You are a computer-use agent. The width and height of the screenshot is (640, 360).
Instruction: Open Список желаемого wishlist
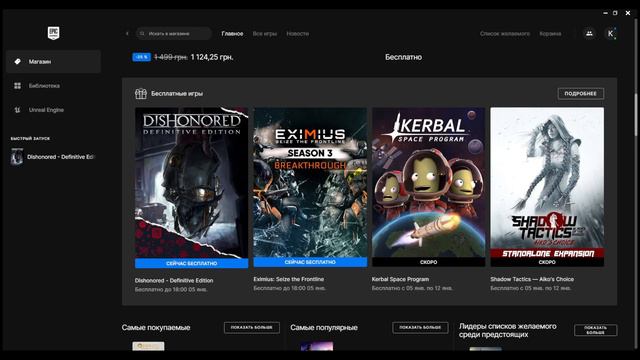point(505,33)
